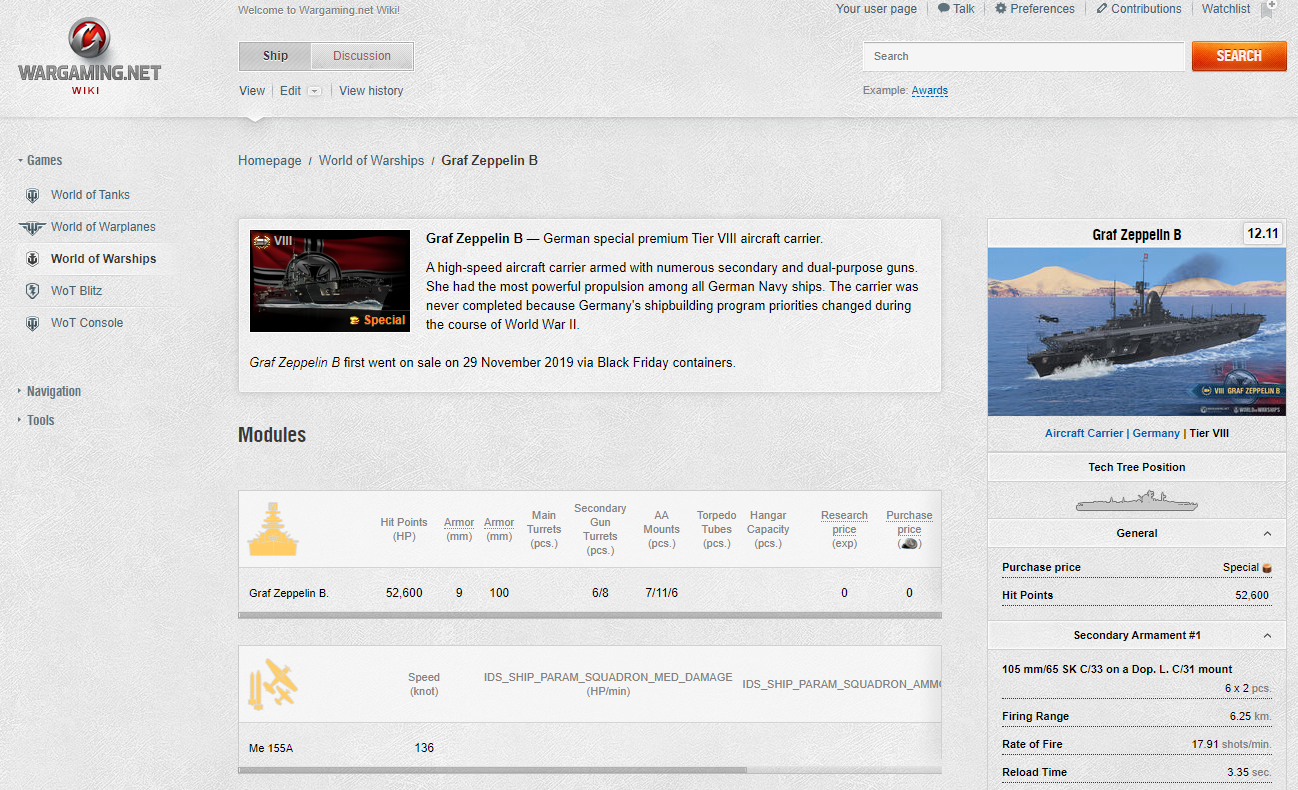
Task: Open the Graf Zeppelin B ship artwork
Action: point(1137,332)
